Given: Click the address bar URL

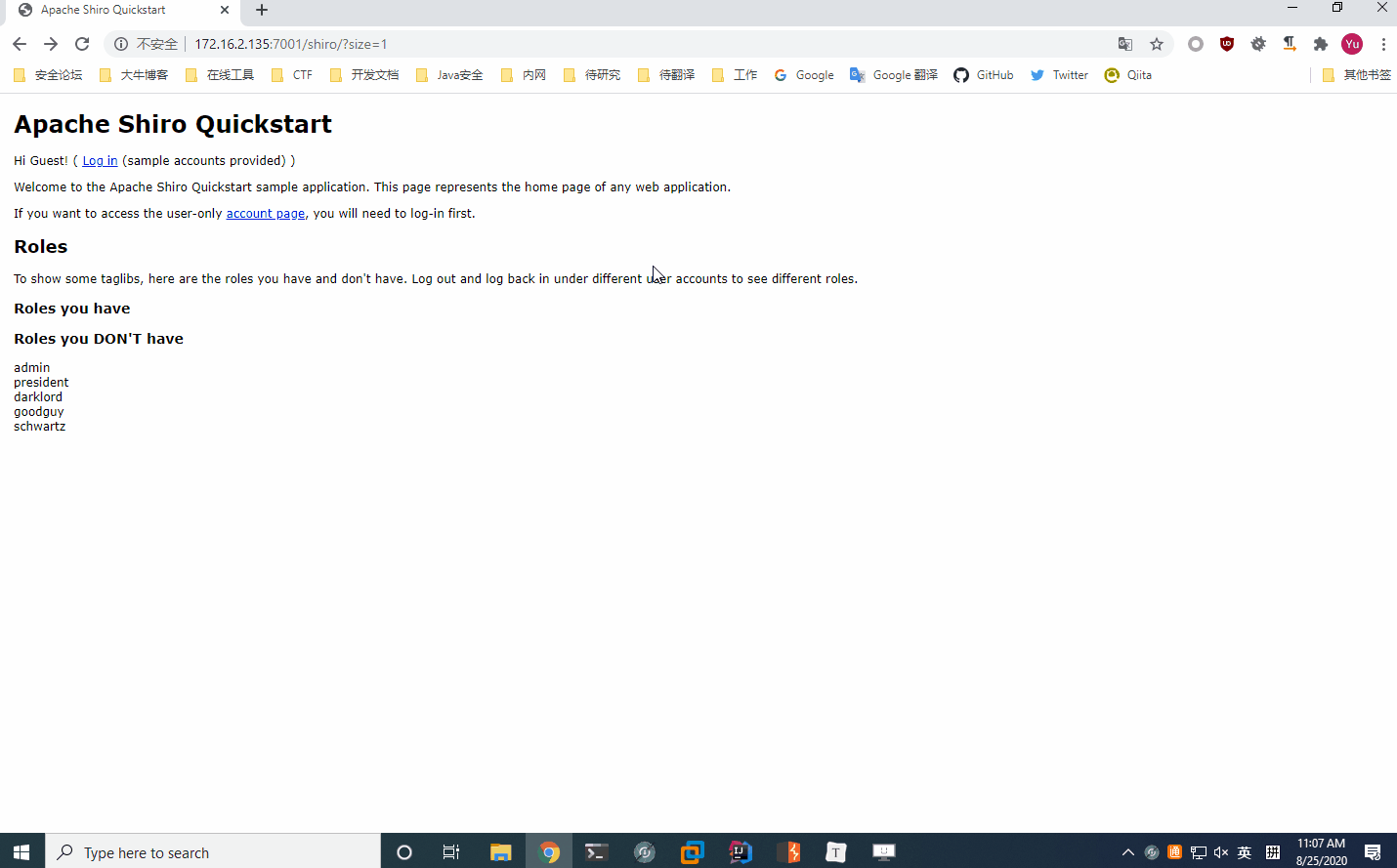Looking at the screenshot, I should tap(291, 44).
